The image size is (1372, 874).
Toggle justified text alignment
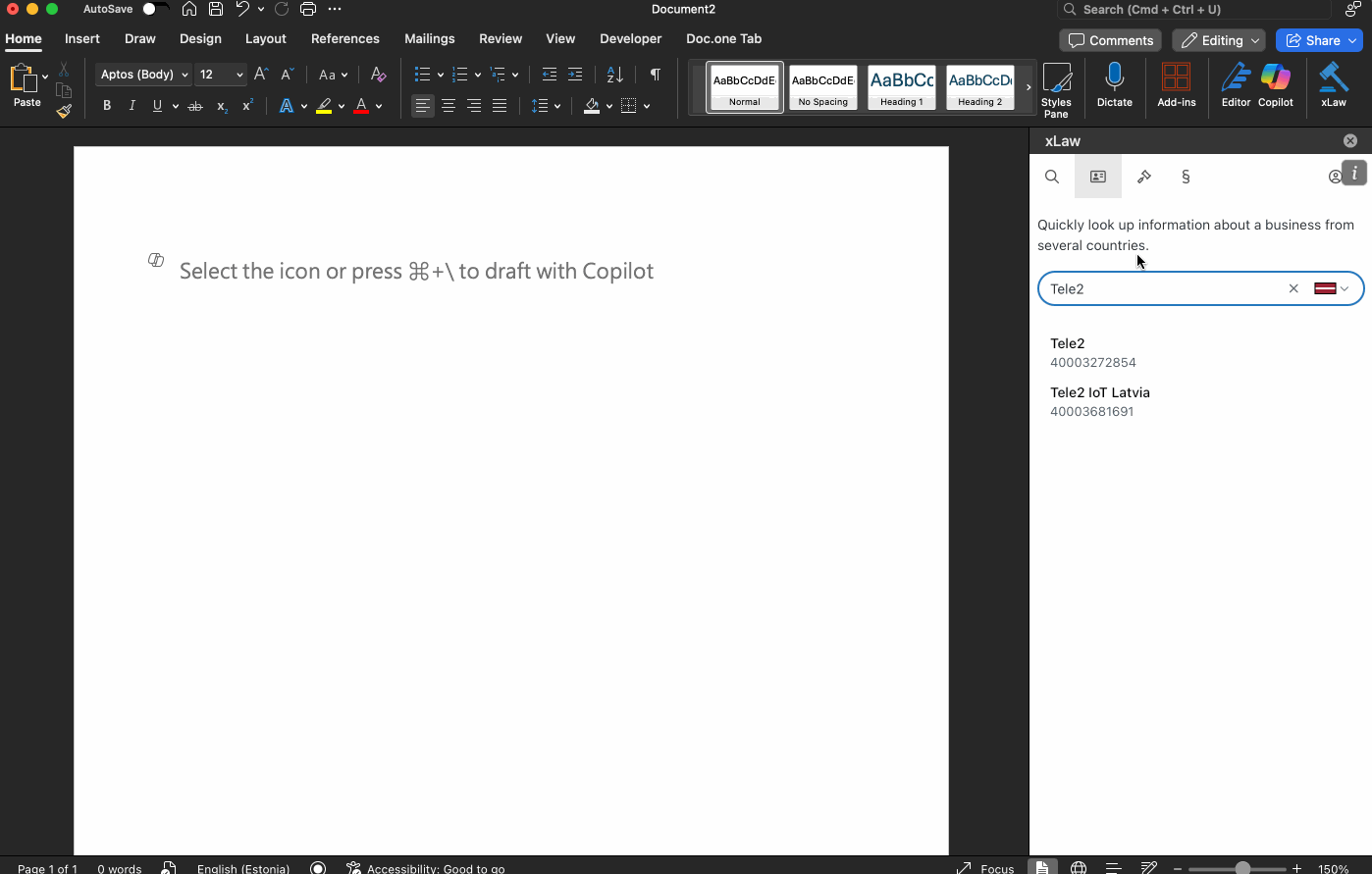click(500, 106)
